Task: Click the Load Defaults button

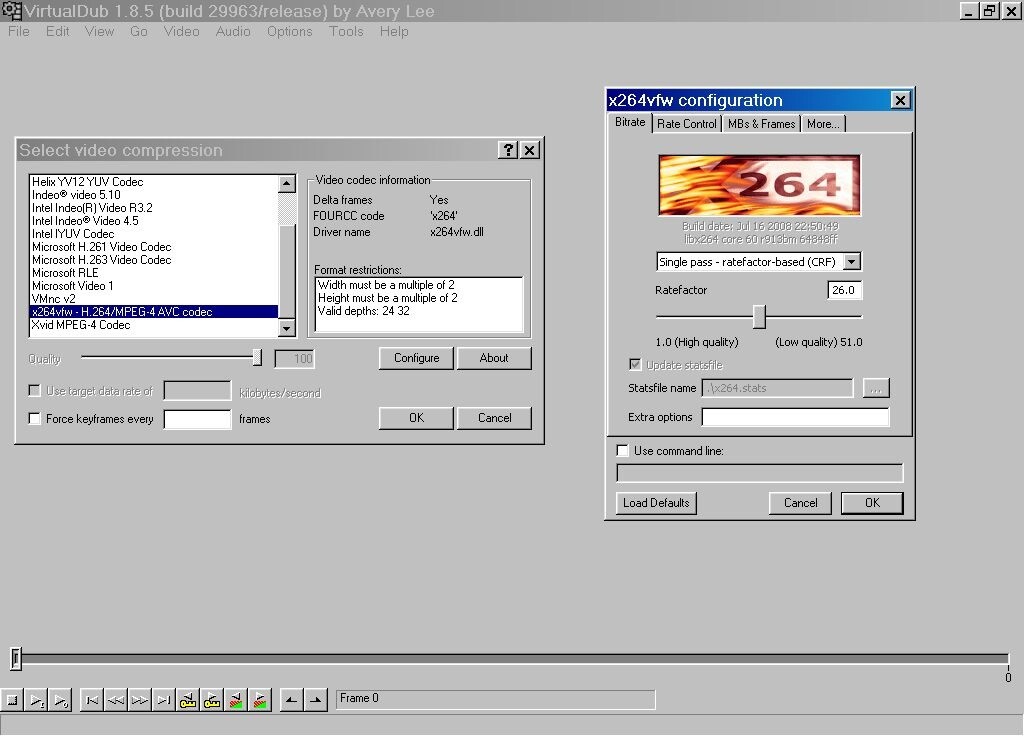Action: (655, 503)
